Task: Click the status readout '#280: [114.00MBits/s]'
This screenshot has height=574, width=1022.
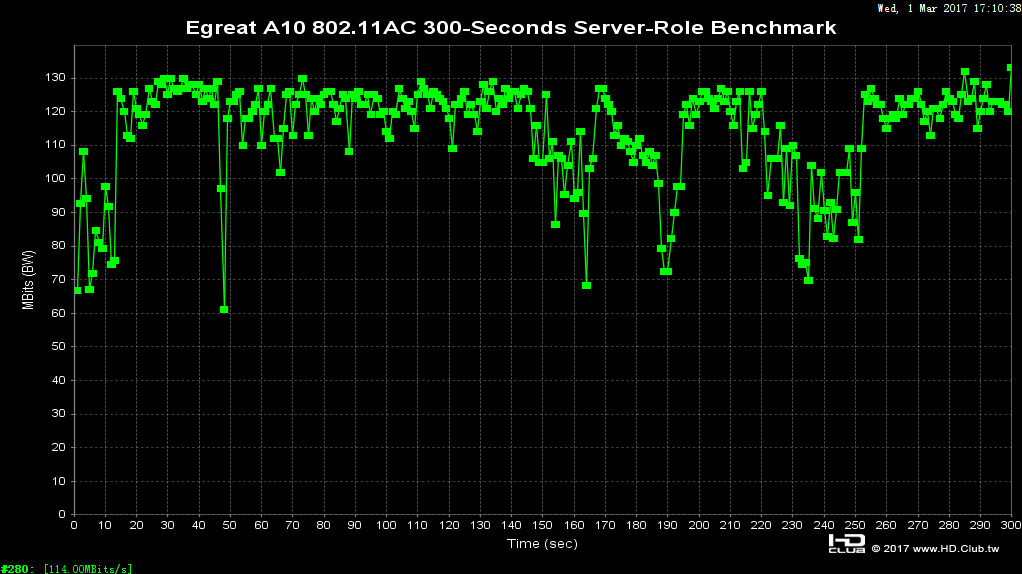Action: click(x=66, y=569)
